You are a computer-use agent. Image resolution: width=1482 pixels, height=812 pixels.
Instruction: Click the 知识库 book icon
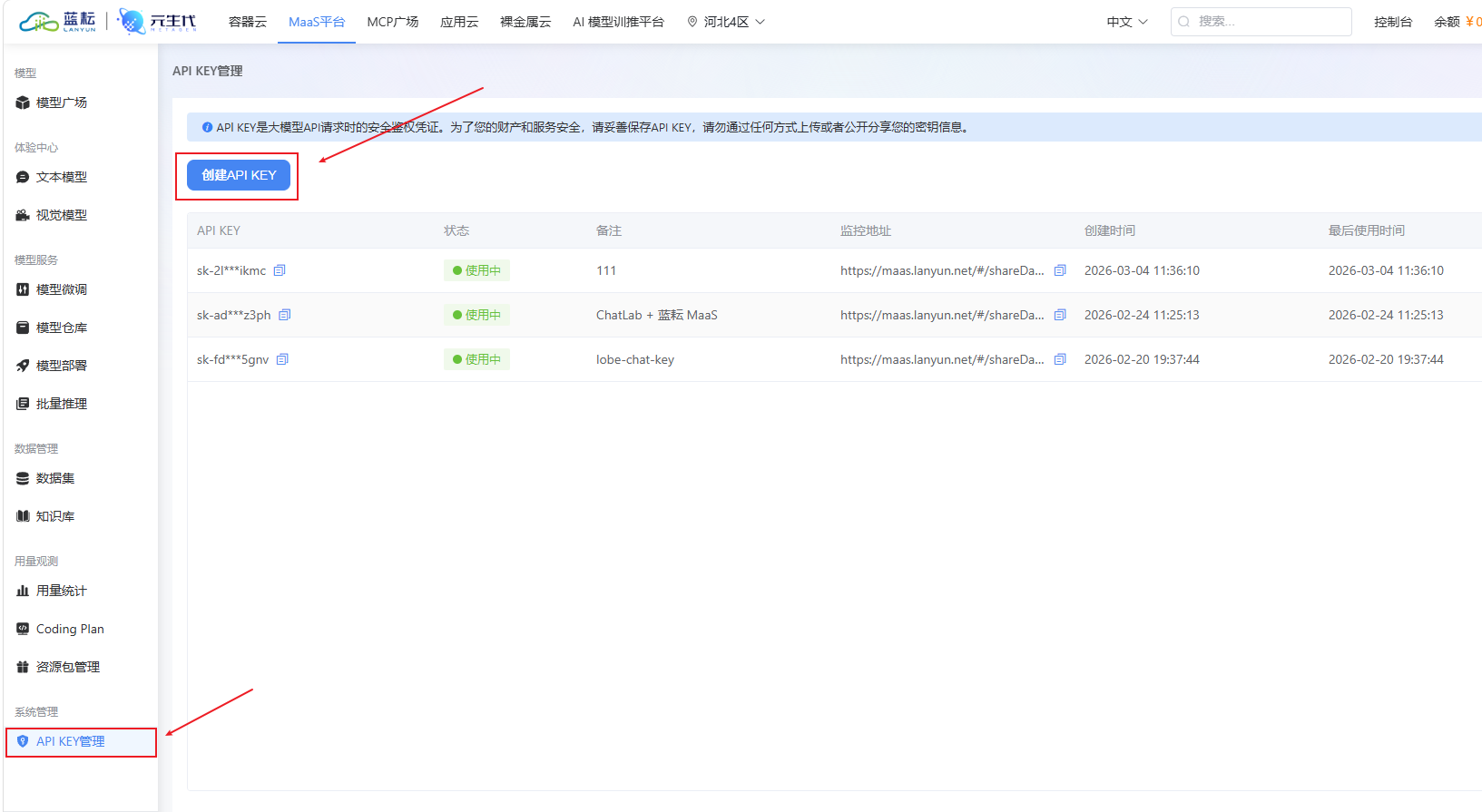(x=23, y=516)
